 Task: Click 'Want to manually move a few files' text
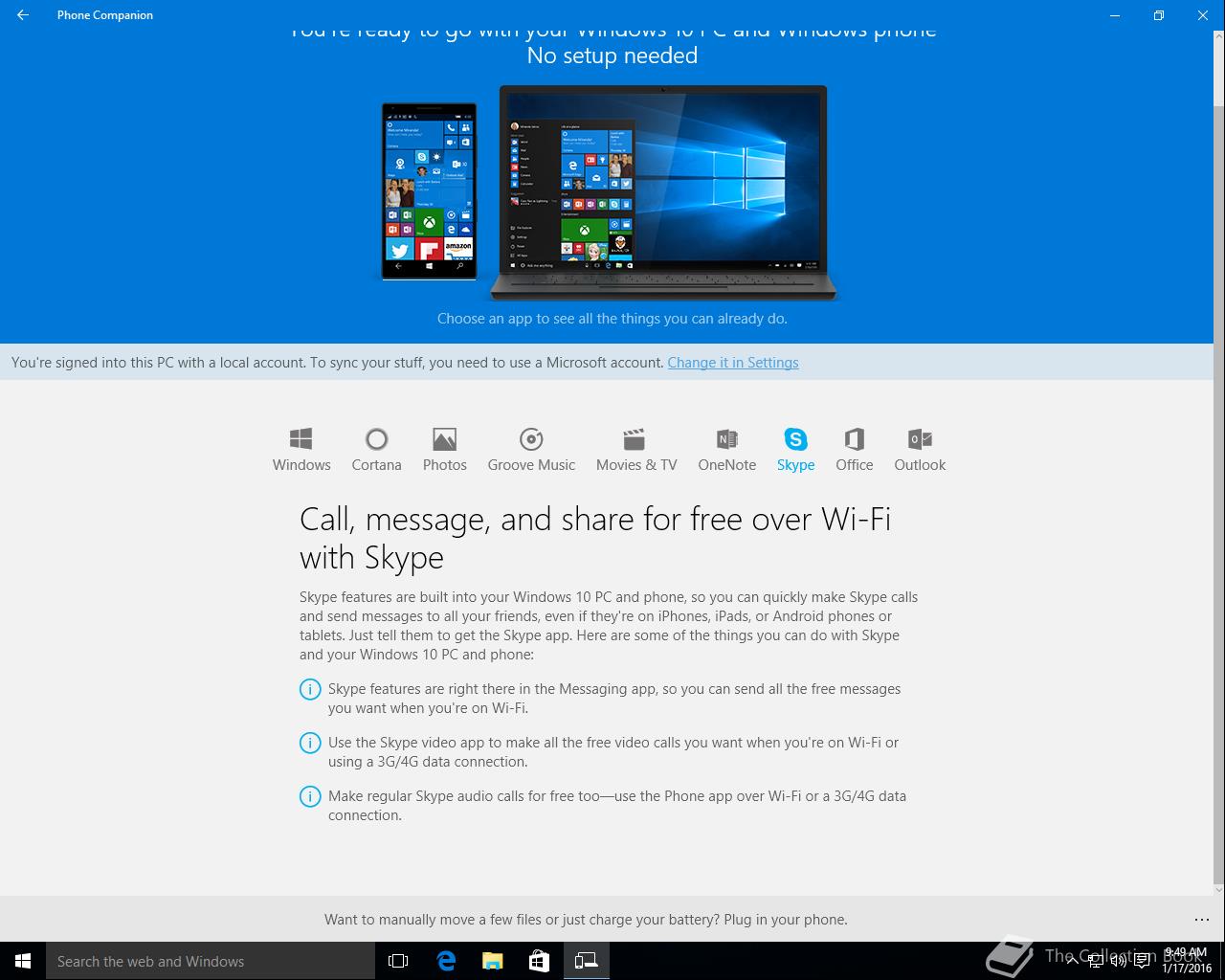point(586,920)
